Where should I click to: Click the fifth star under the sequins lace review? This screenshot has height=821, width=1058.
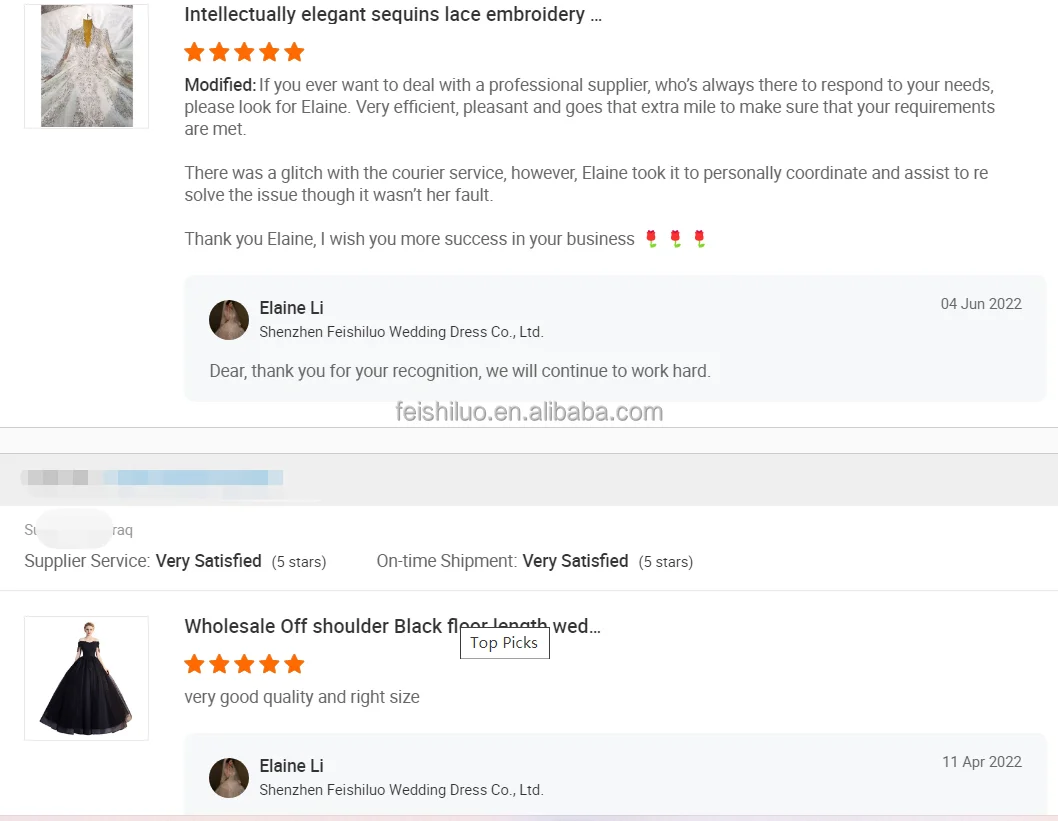[x=294, y=52]
